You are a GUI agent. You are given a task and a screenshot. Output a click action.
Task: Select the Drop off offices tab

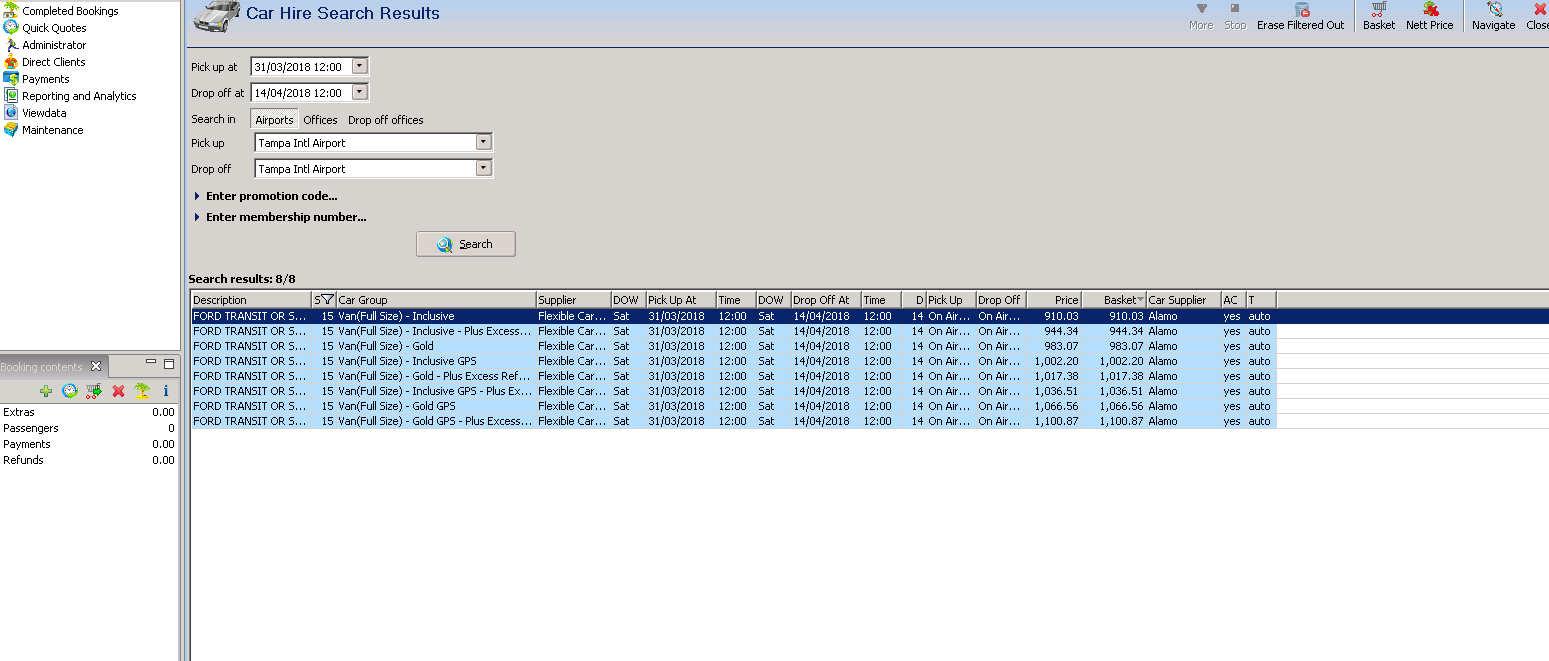[385, 120]
